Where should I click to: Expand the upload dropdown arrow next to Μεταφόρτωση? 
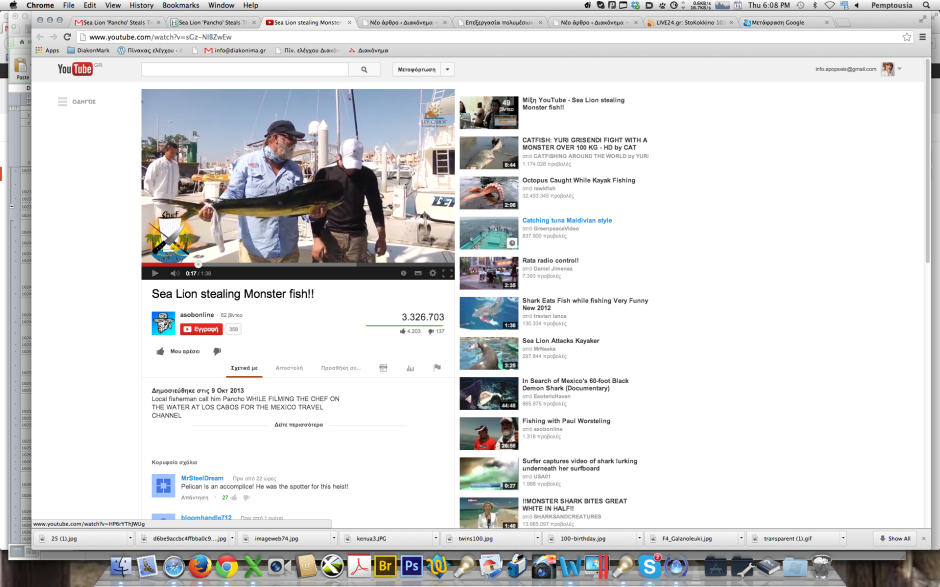[448, 70]
